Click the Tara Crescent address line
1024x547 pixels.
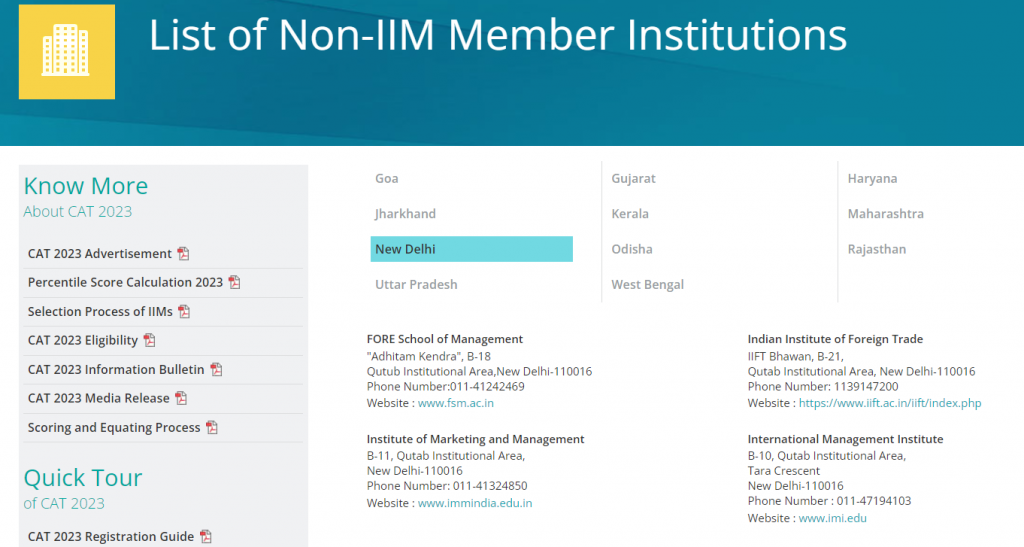[784, 471]
